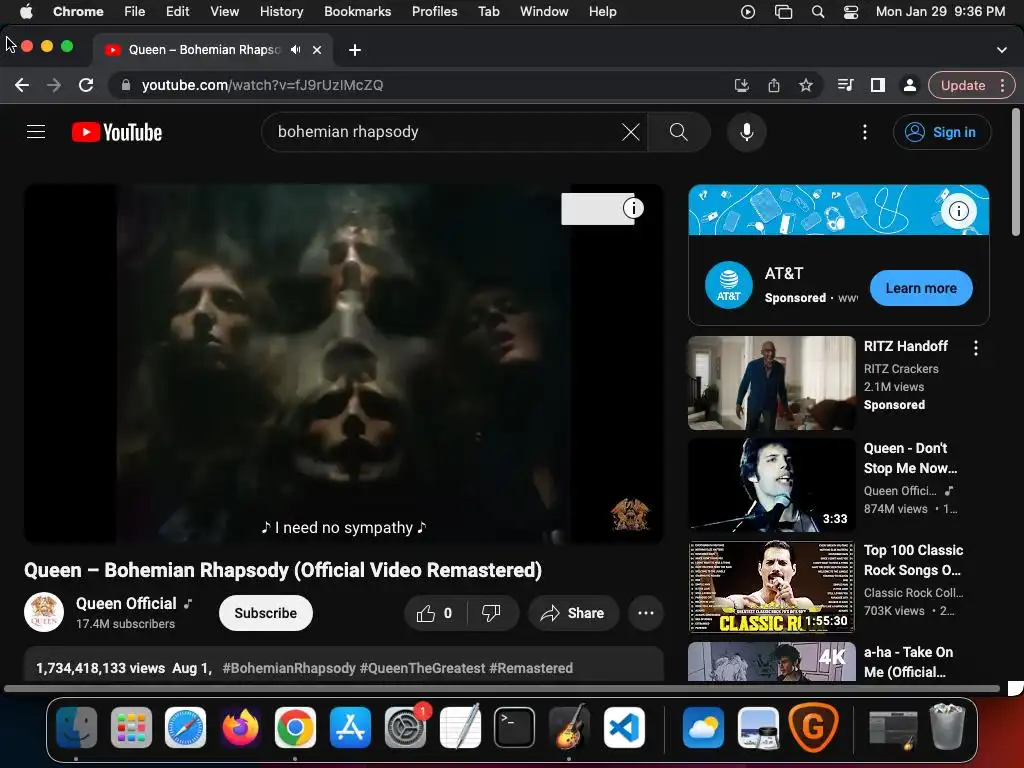
Task: Open the Apple menu
Action: point(26,11)
